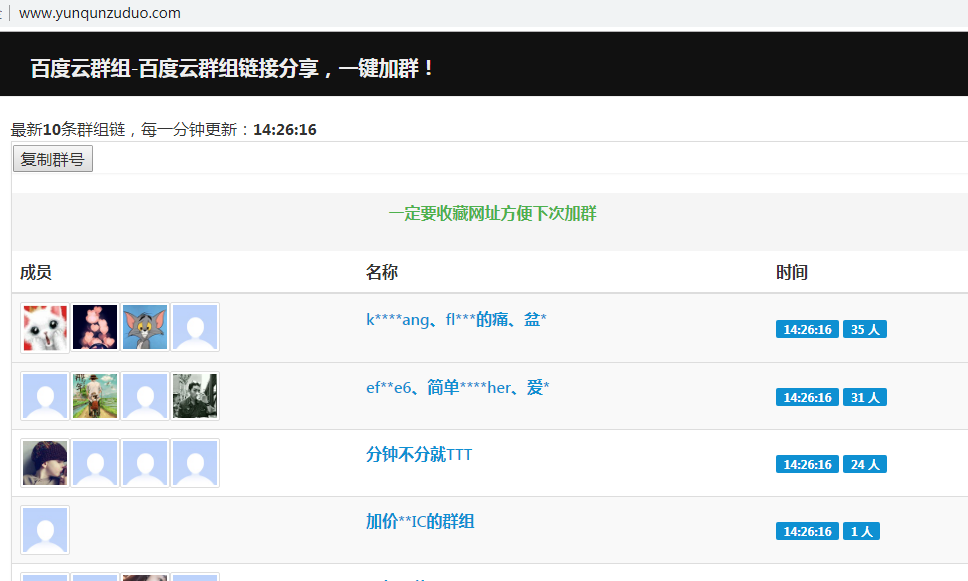Click the 成员 column header
The width and height of the screenshot is (968, 581).
[x=36, y=272]
